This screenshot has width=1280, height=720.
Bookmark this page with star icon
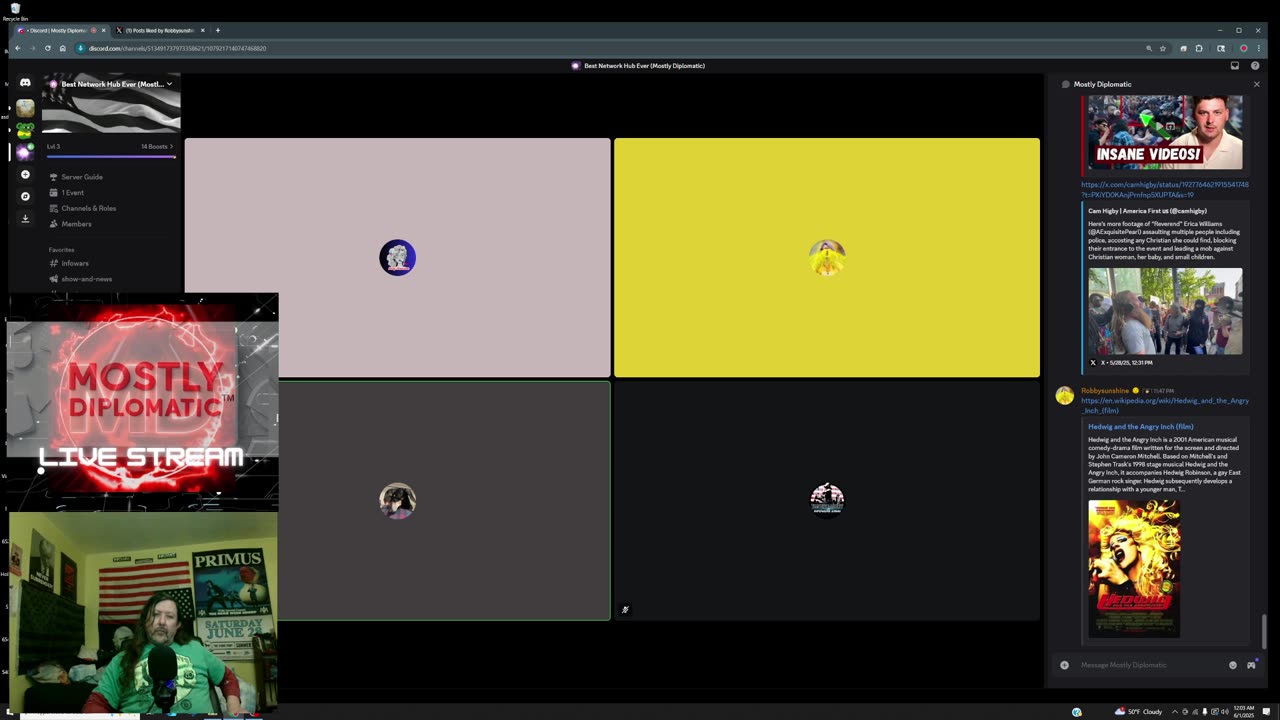[x=1162, y=48]
